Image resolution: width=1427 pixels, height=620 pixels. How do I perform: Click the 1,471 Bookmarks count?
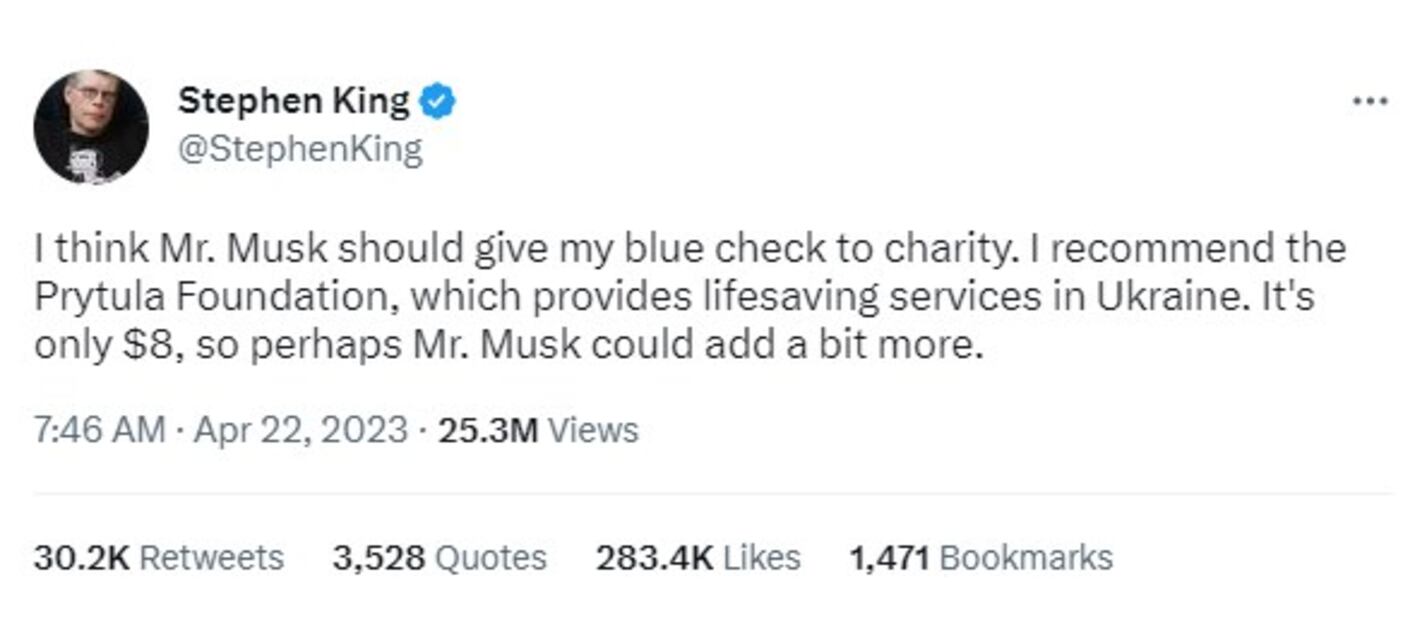pyautogui.click(x=980, y=557)
